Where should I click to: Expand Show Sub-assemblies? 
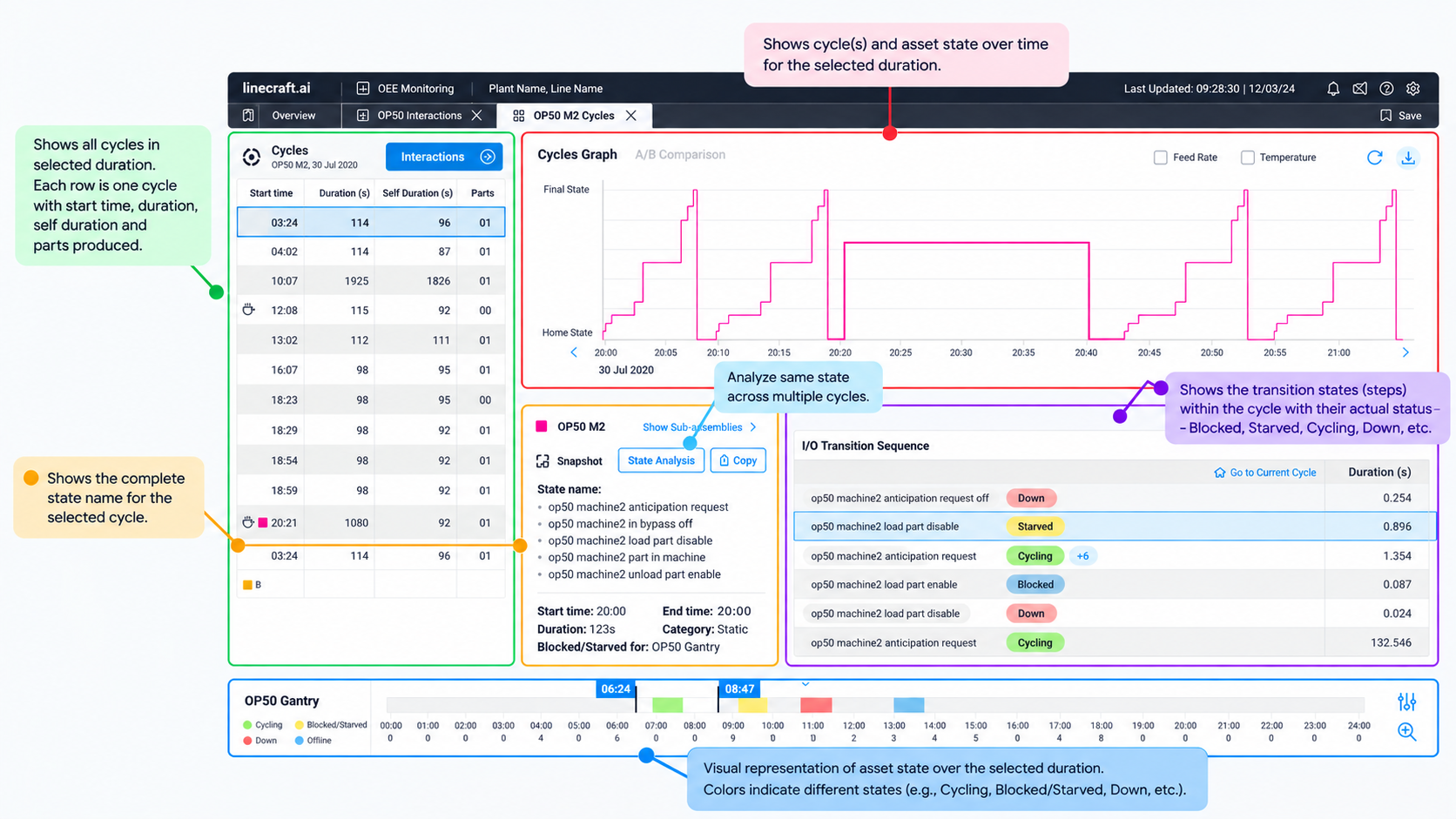pyautogui.click(x=699, y=427)
